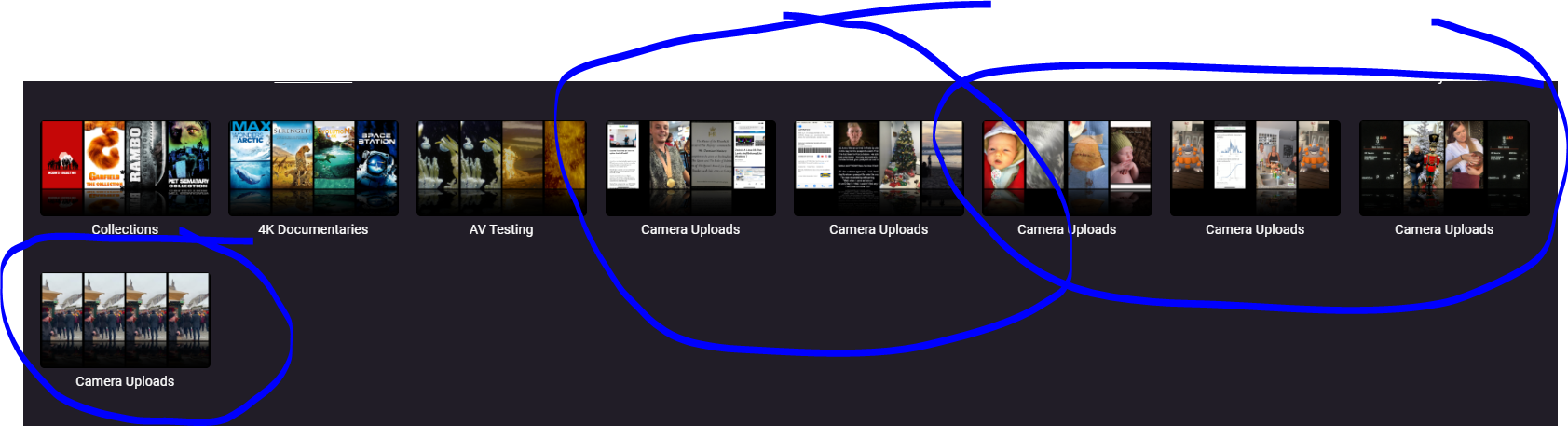Click the "AV Testing" label text
Screen dimensions: 1568x426
[501, 229]
